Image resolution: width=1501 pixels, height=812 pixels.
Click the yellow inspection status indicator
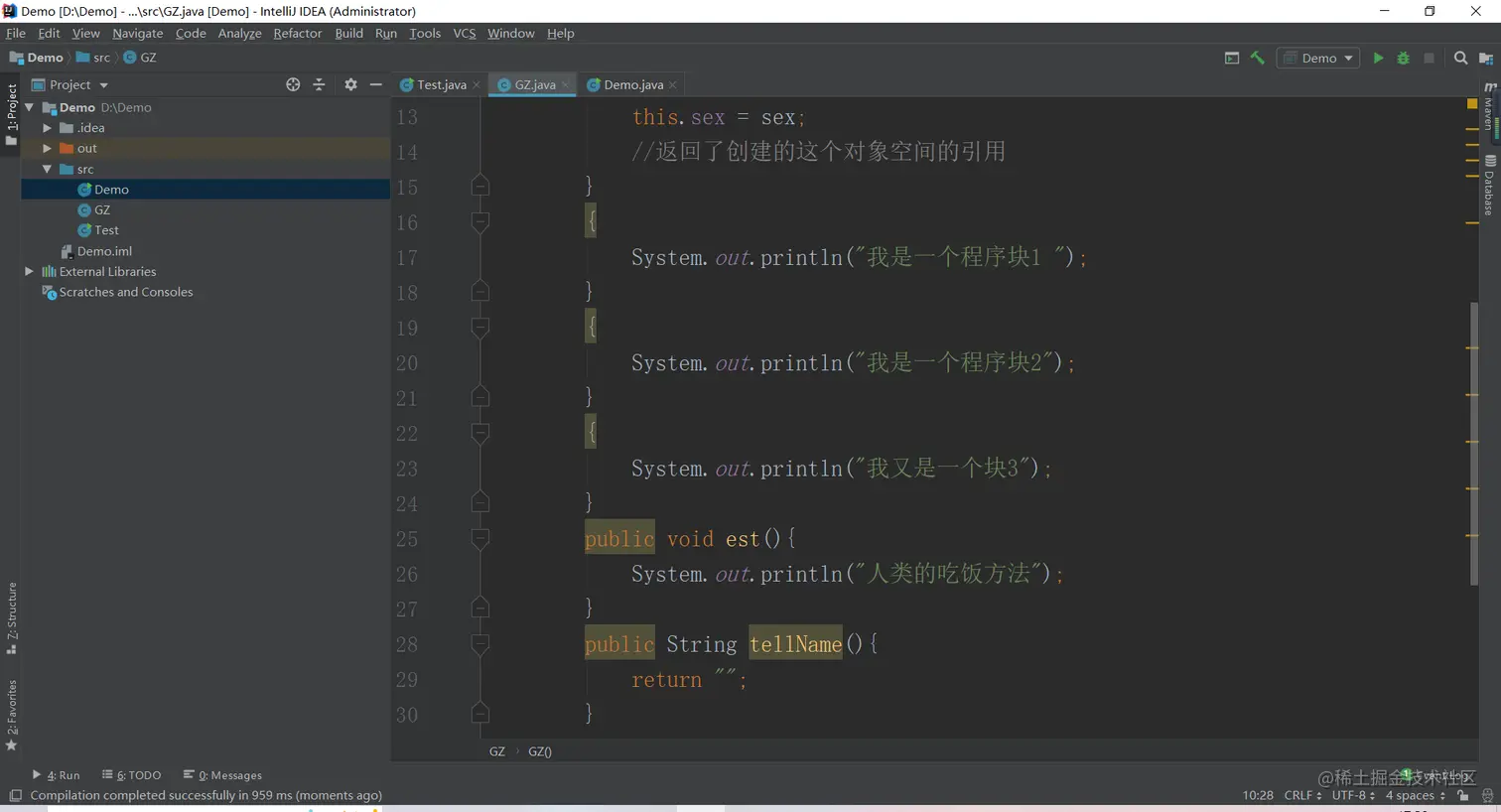pyautogui.click(x=1472, y=103)
